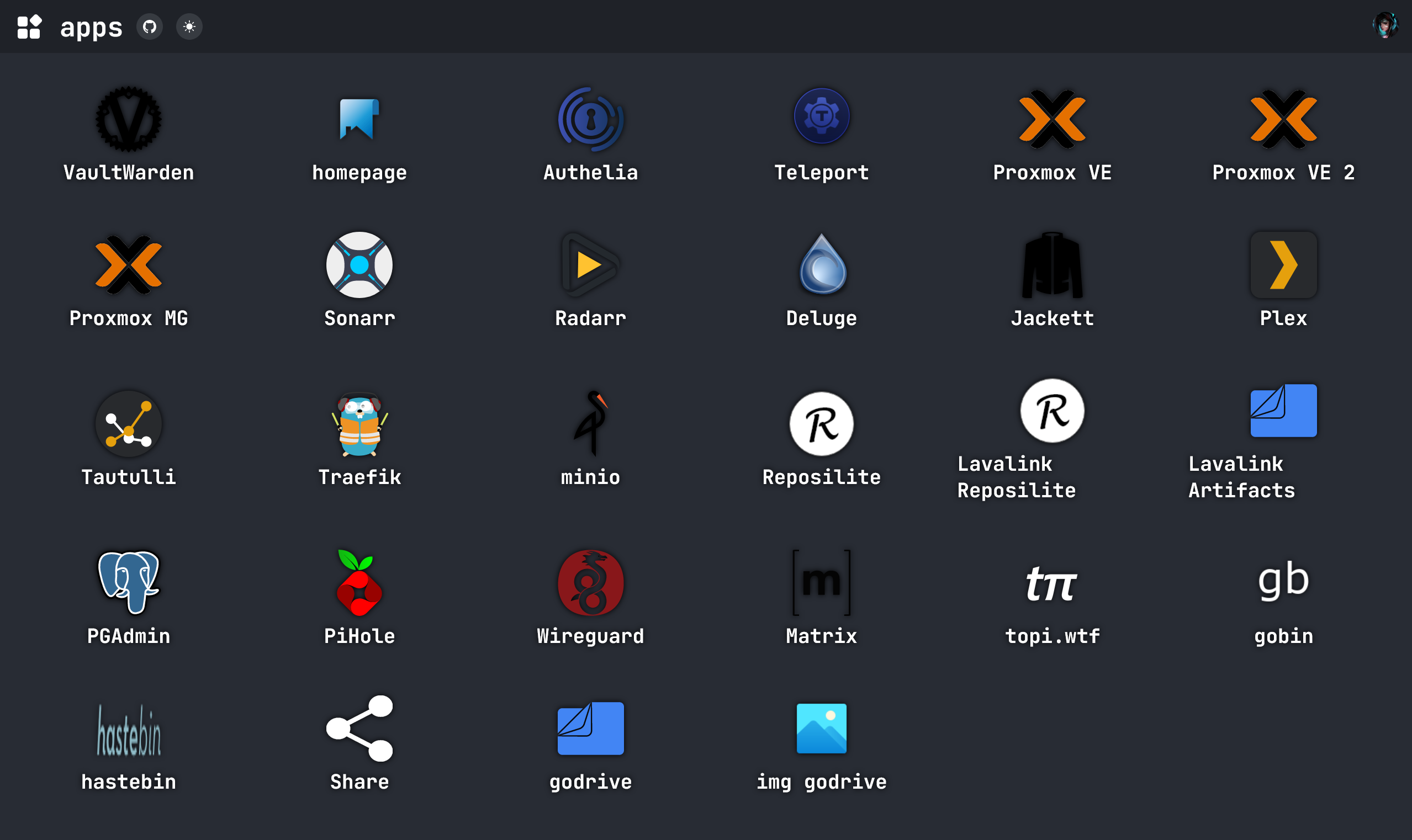1412x840 pixels.
Task: Click the Traefik gopher icon
Action: [x=359, y=423]
